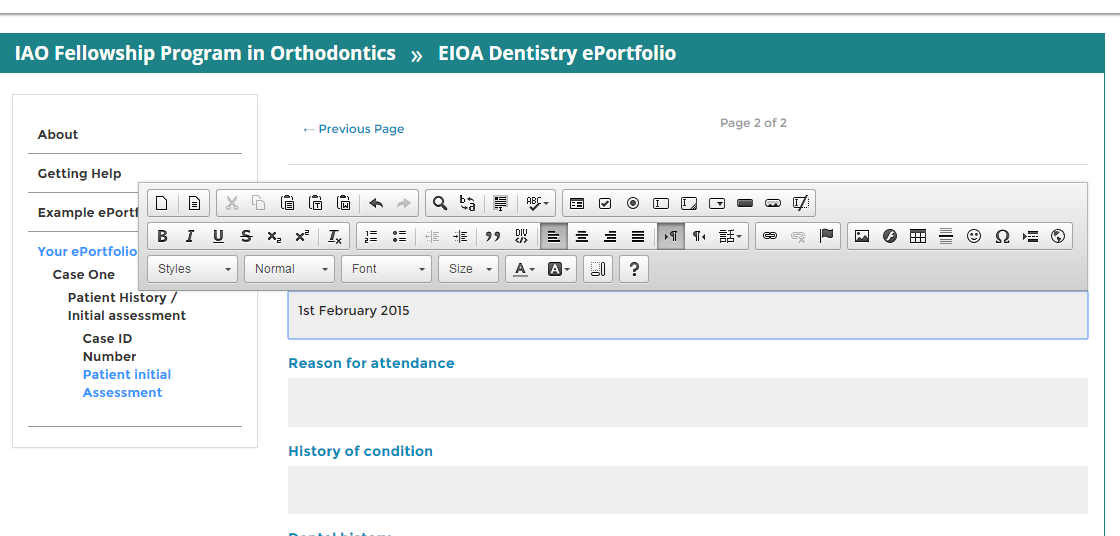Toggle left-to-right text direction
The width and height of the screenshot is (1120, 536).
(671, 237)
